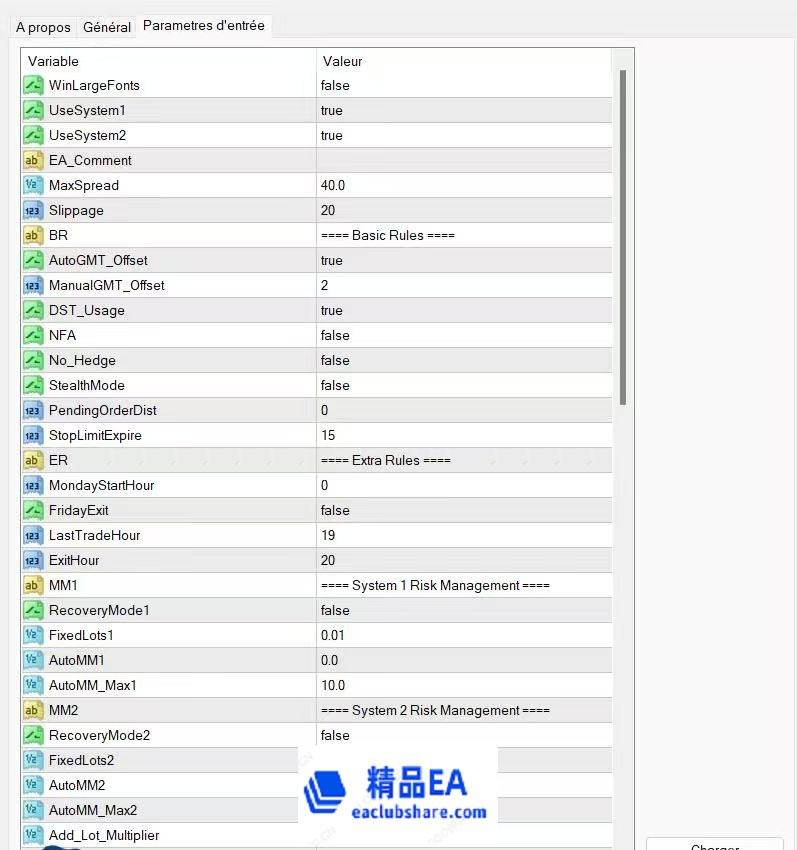The image size is (797, 850).
Task: Click the integer icon beside ManualGMT_Offset
Action: tap(33, 285)
